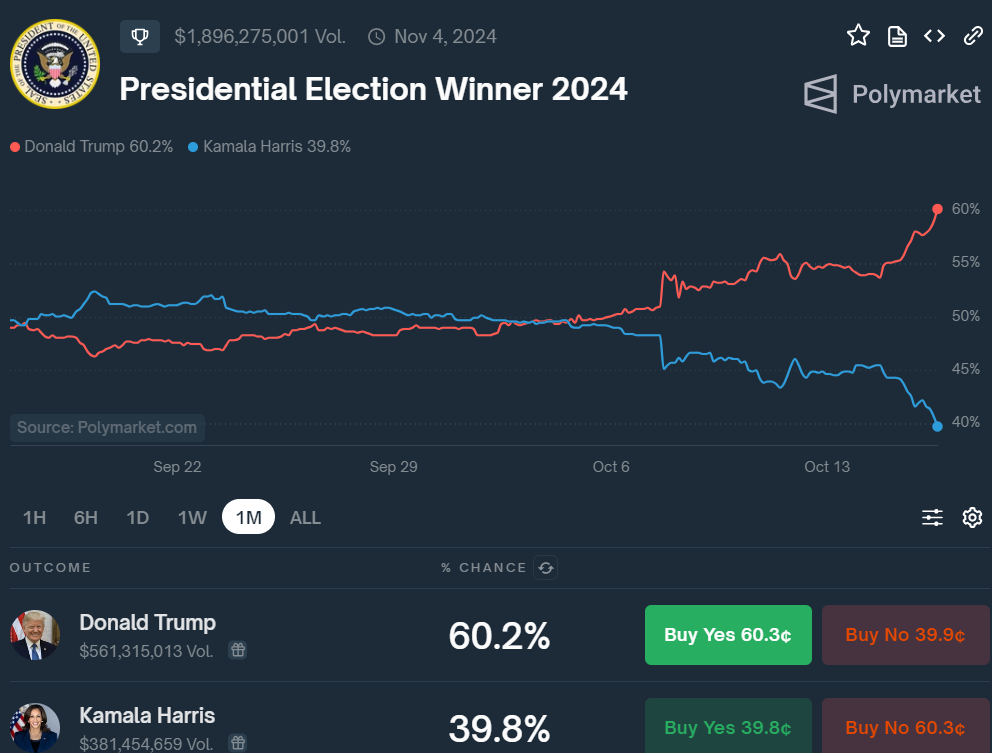This screenshot has height=753, width=992.
Task: Open the Source: Polymarket.com link
Action: [106, 428]
